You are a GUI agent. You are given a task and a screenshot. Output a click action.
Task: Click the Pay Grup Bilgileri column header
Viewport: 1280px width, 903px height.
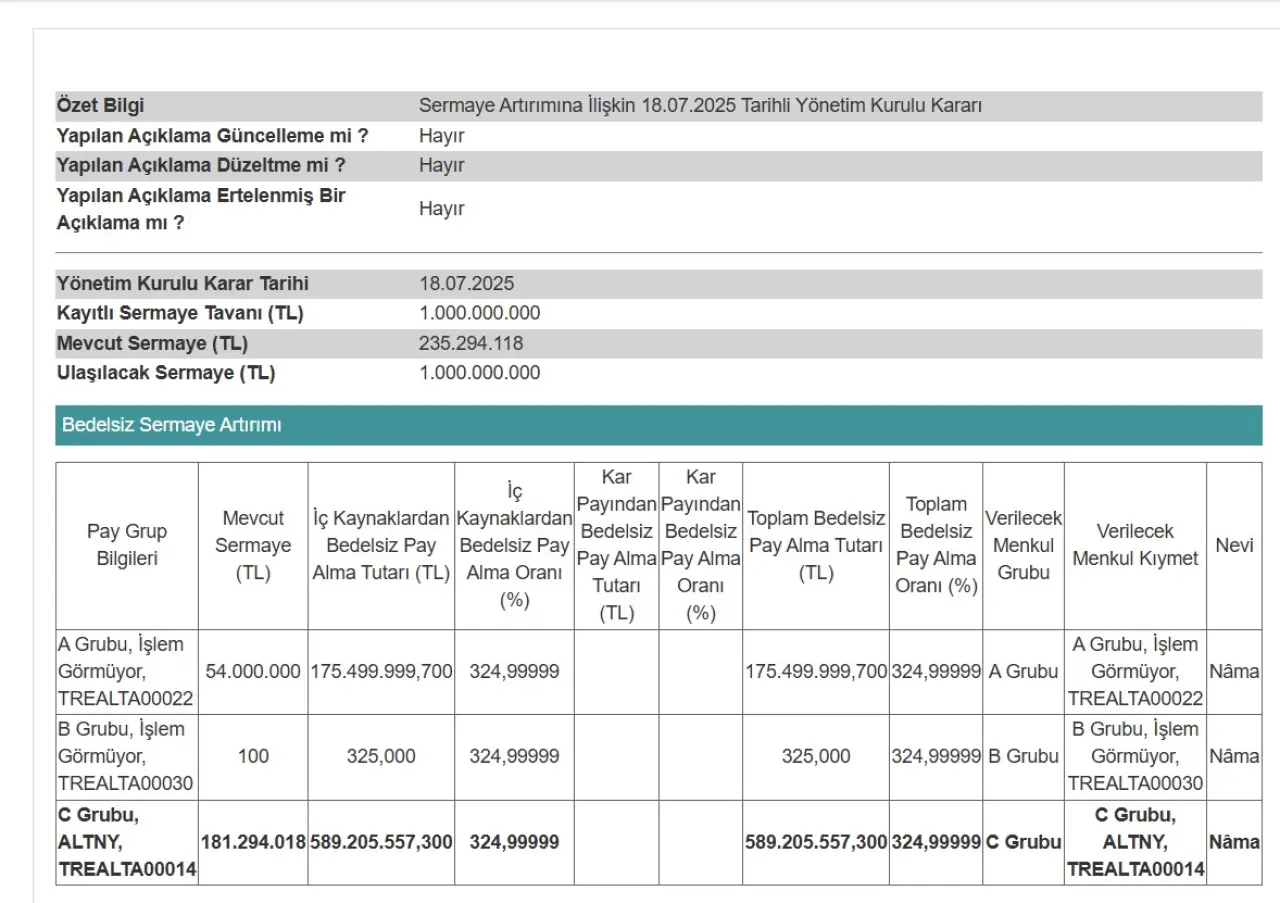point(127,545)
